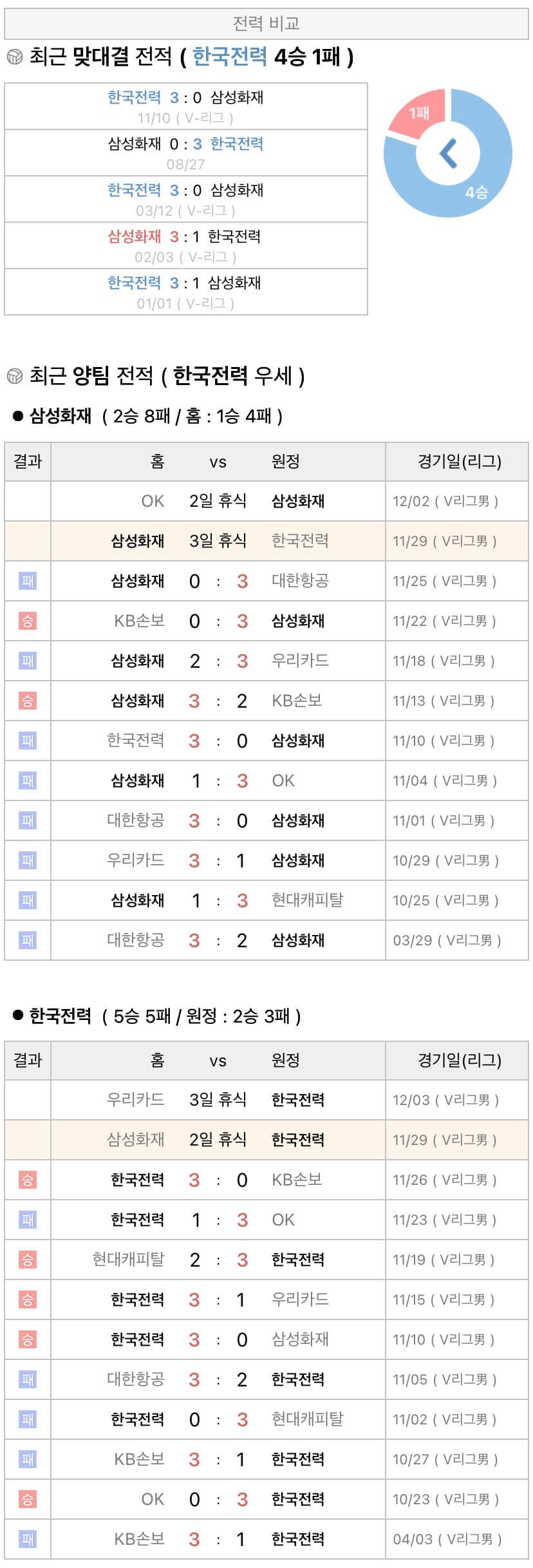
Task: Click the pink 1패 donut chart segment
Action: click(418, 113)
